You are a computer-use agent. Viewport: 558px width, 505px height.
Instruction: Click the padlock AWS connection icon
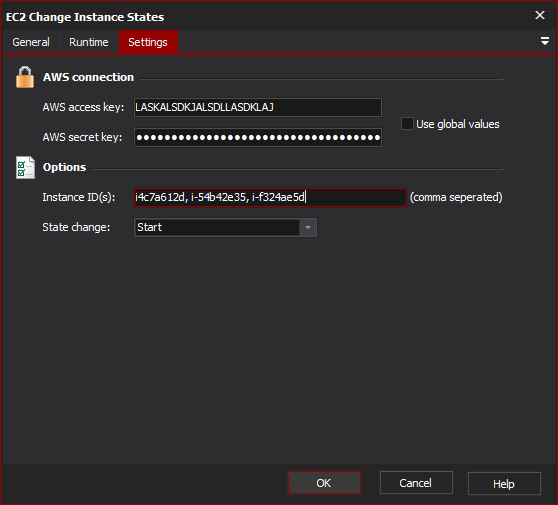(x=25, y=77)
